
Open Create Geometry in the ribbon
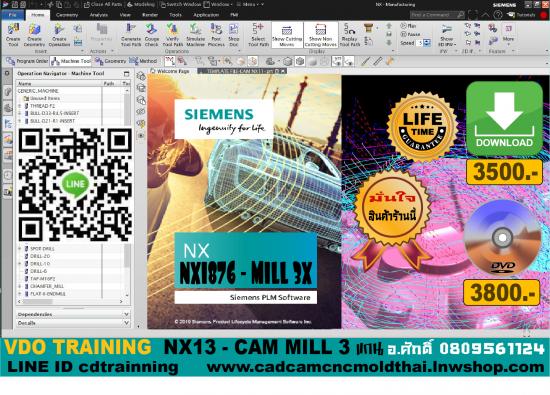click(34, 35)
